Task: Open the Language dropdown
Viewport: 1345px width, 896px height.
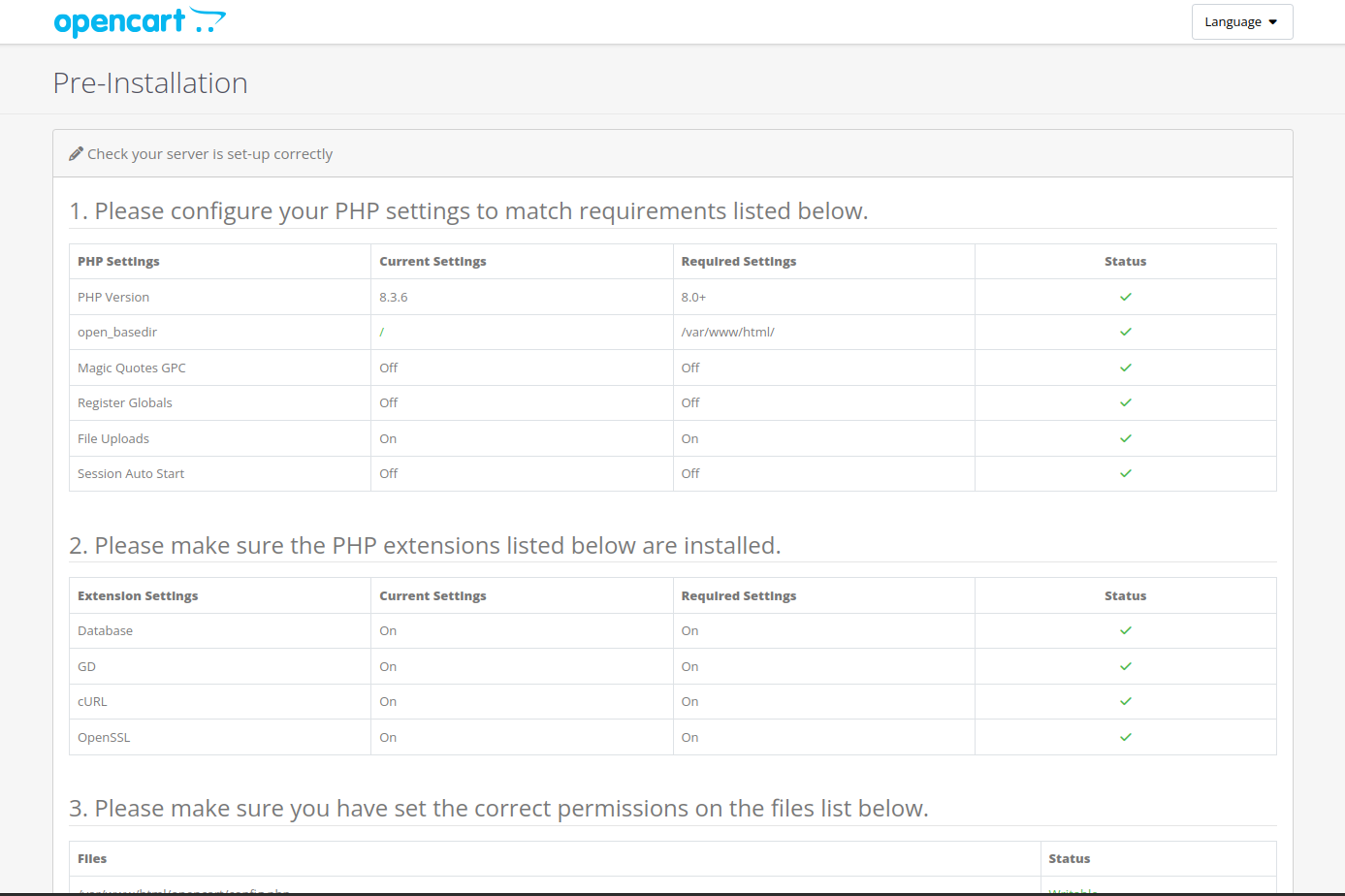Action: click(1241, 21)
